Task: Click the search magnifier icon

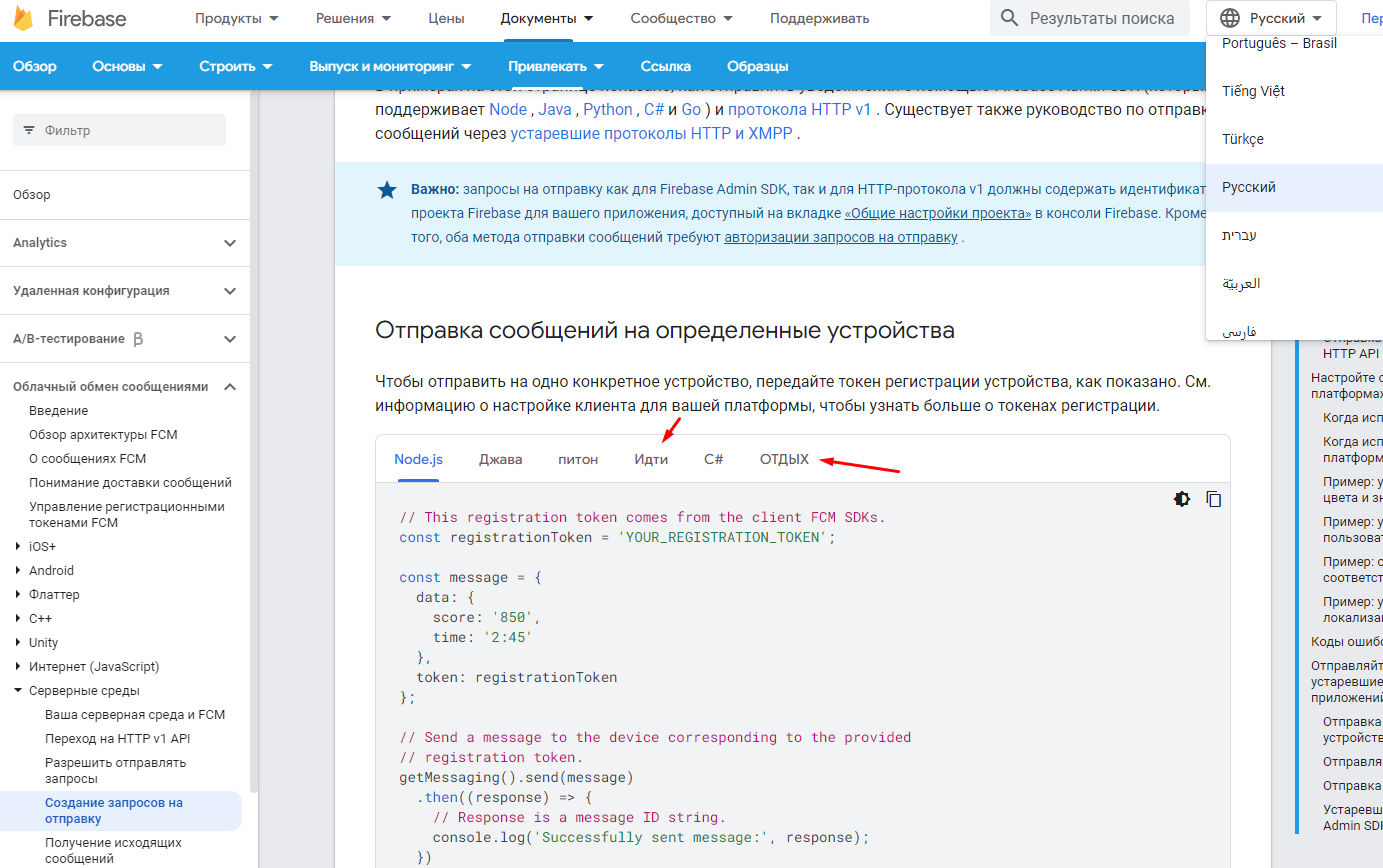Action: [x=1010, y=18]
